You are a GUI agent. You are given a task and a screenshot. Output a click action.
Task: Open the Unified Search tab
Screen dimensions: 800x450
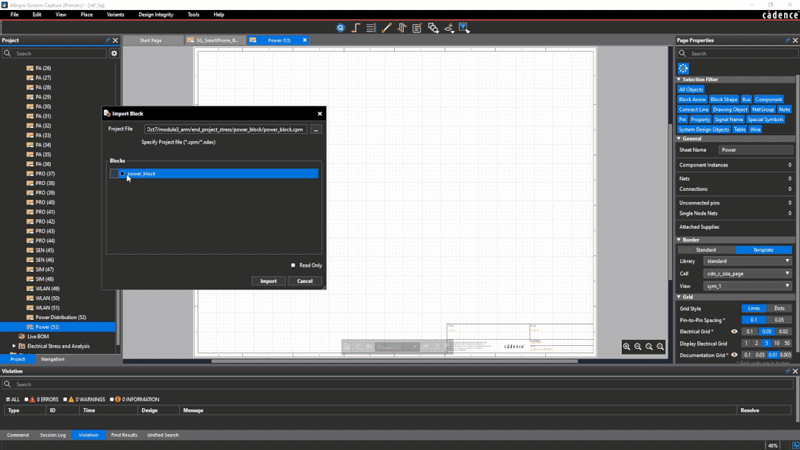point(163,435)
